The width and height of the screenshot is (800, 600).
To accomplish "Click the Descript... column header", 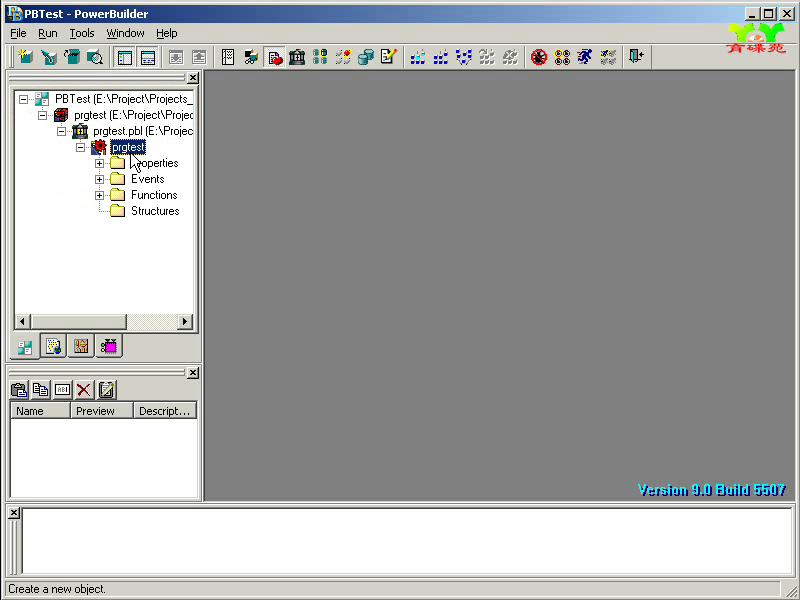I will pyautogui.click(x=165, y=411).
